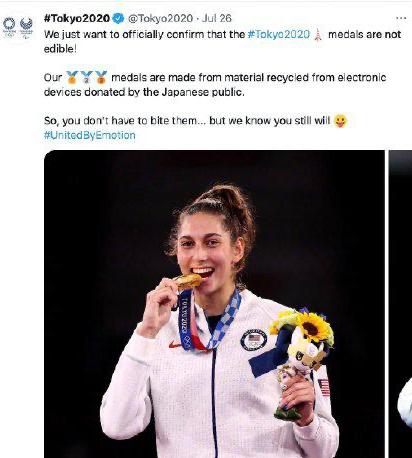Click the sentence saying medals are not edible
The width and height of the screenshot is (412, 458).
coord(222,41)
